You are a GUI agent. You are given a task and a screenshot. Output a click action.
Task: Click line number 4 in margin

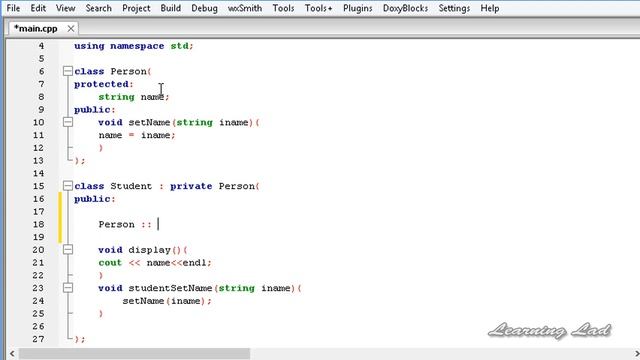pyautogui.click(x=41, y=46)
